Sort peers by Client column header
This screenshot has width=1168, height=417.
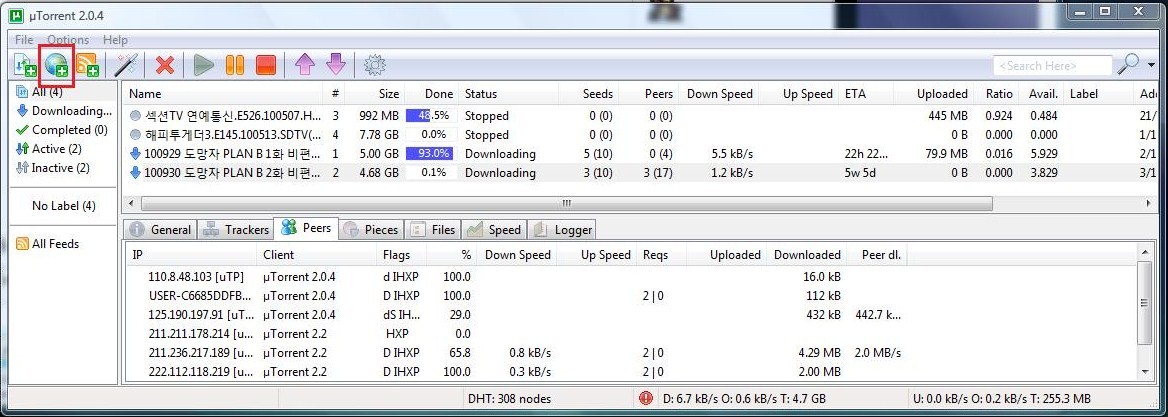pyautogui.click(x=318, y=255)
